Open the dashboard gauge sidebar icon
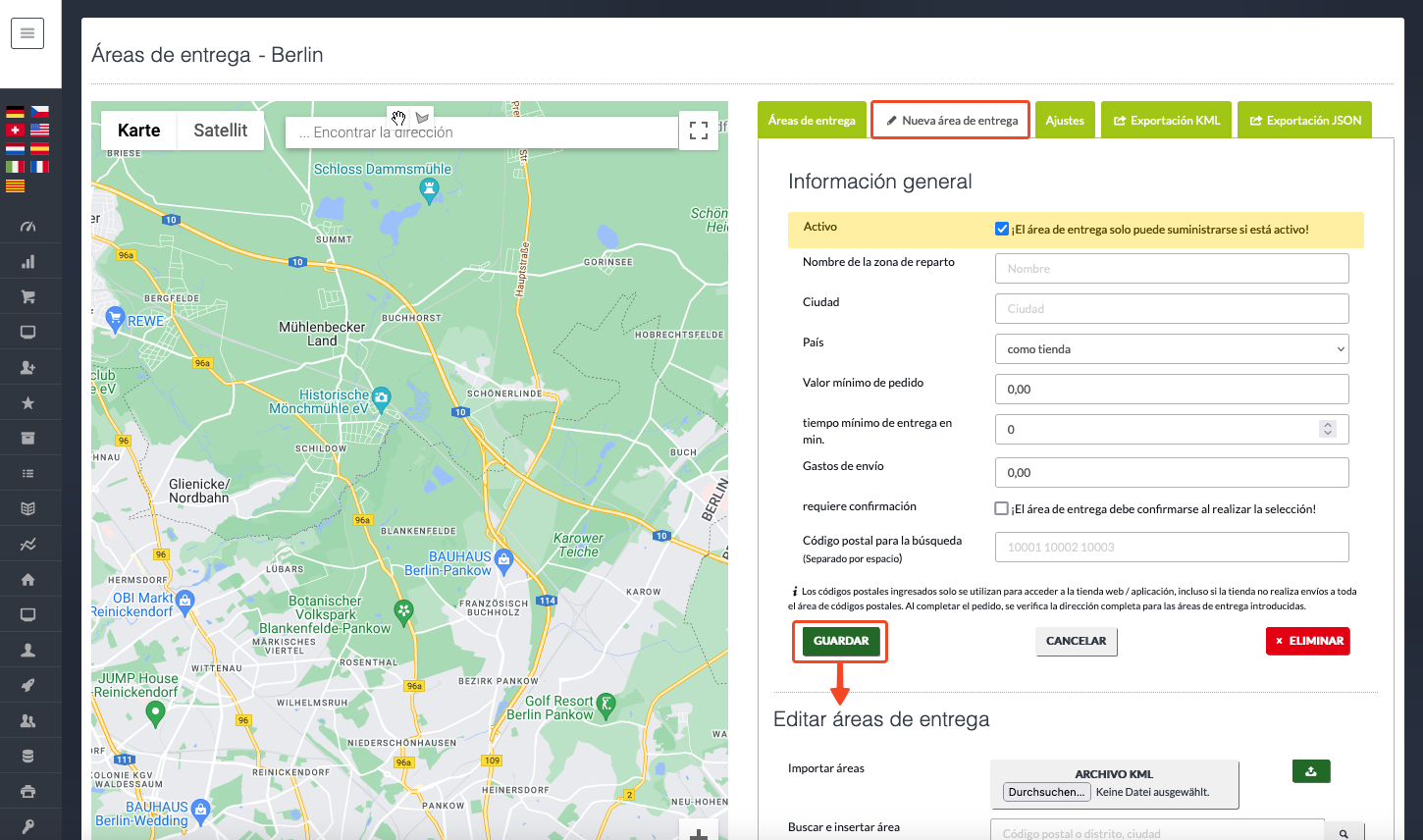 27,227
